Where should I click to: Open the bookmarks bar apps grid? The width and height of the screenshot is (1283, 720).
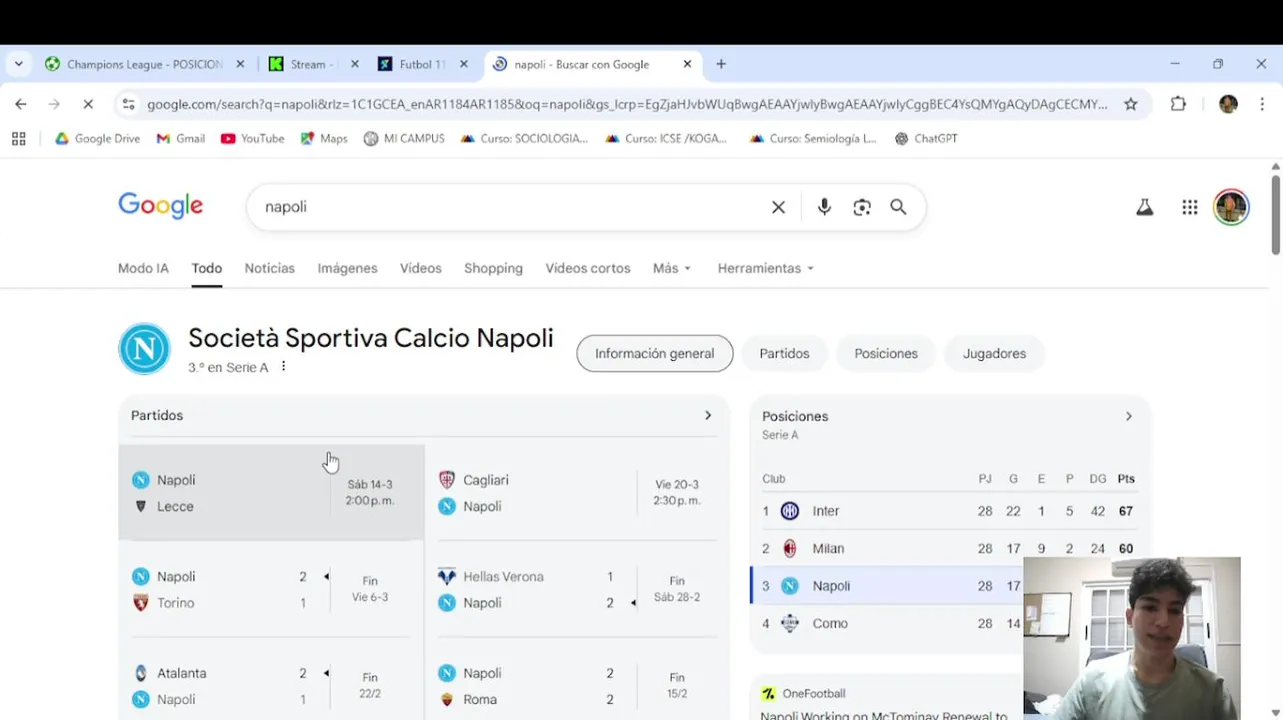[18, 139]
